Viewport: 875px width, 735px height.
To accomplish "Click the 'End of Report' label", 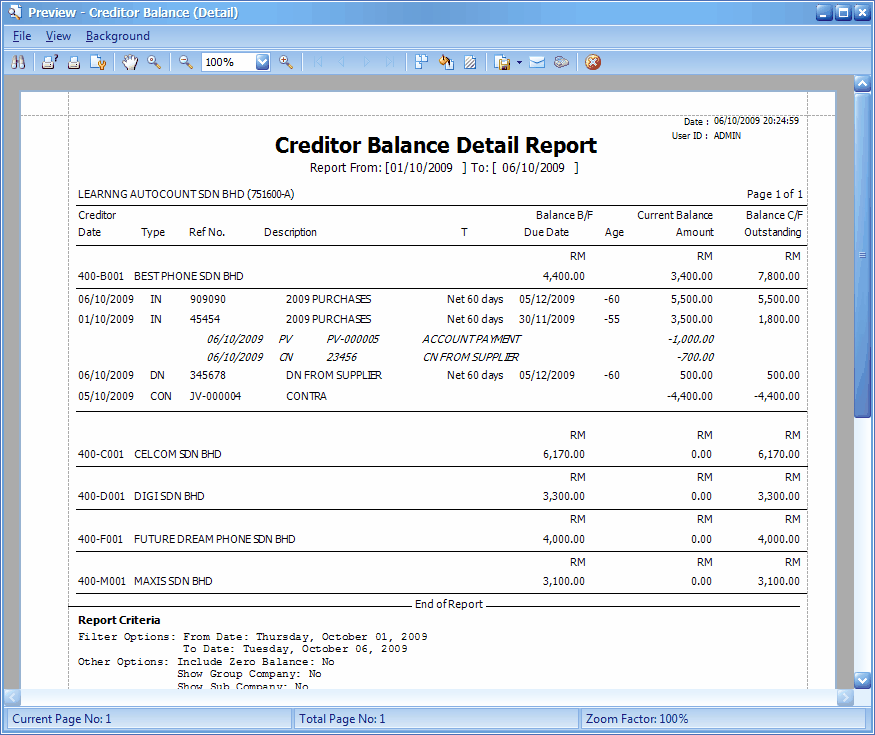I will pos(449,604).
